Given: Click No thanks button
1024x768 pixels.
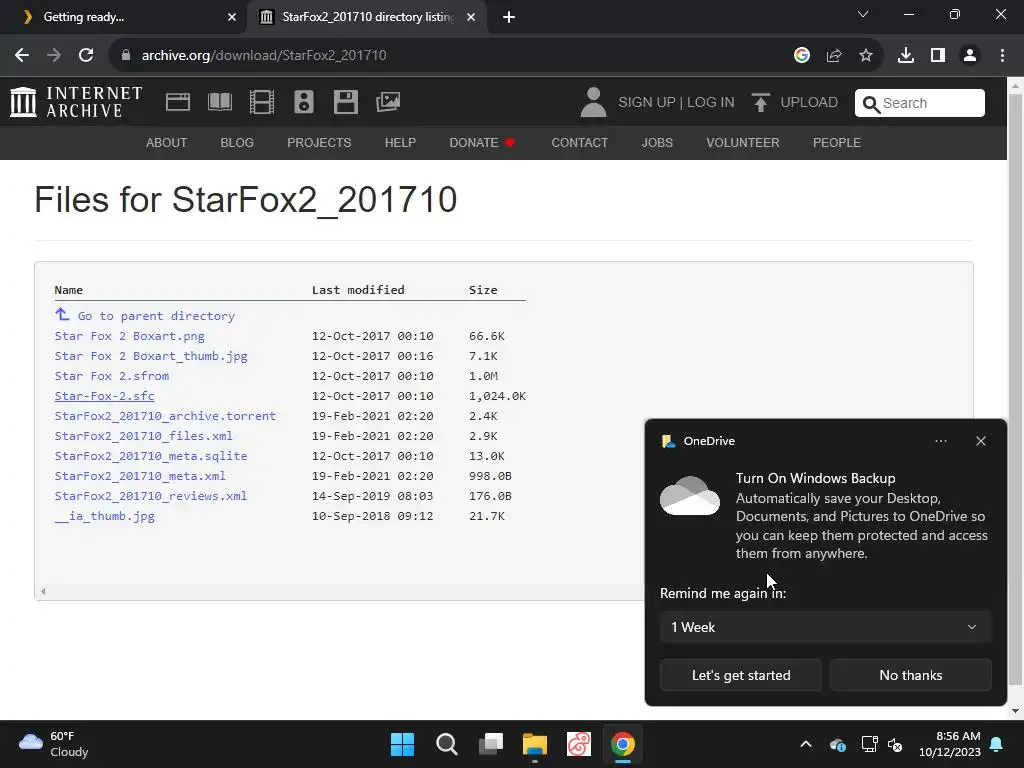Looking at the screenshot, I should [x=910, y=675].
